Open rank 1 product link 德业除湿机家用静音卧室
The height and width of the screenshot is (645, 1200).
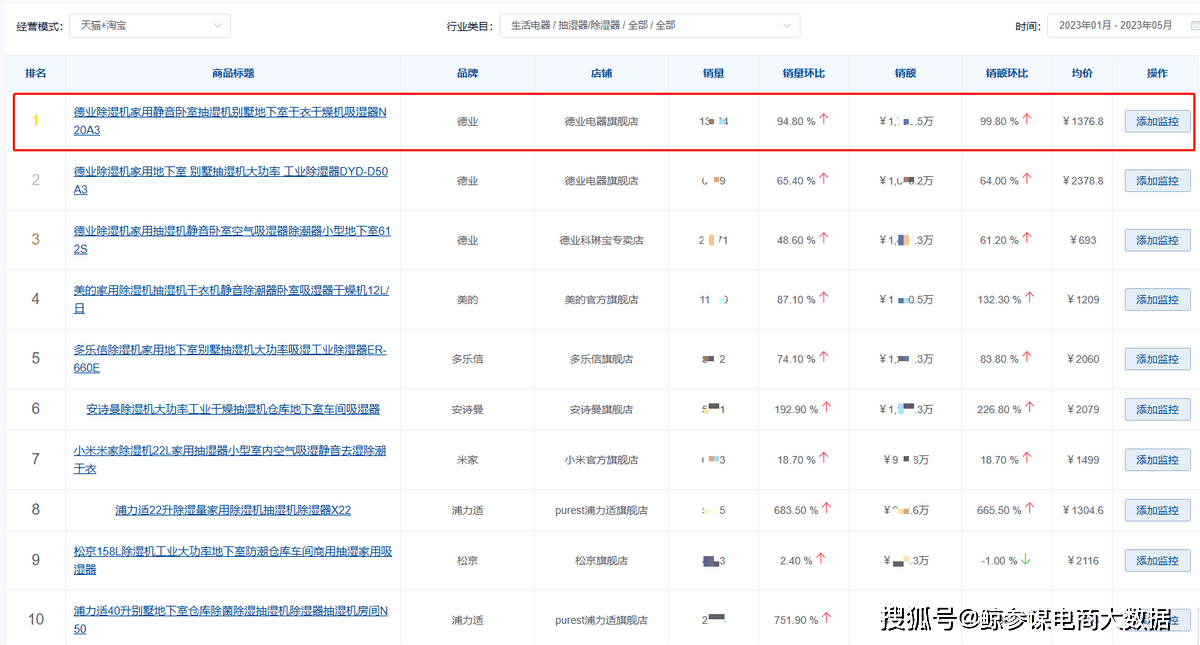pyautogui.click(x=230, y=121)
